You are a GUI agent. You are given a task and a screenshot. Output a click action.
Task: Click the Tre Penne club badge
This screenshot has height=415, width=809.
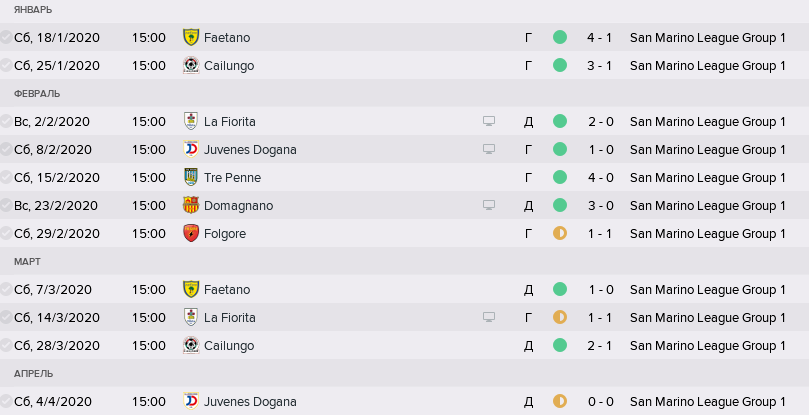coord(191,177)
